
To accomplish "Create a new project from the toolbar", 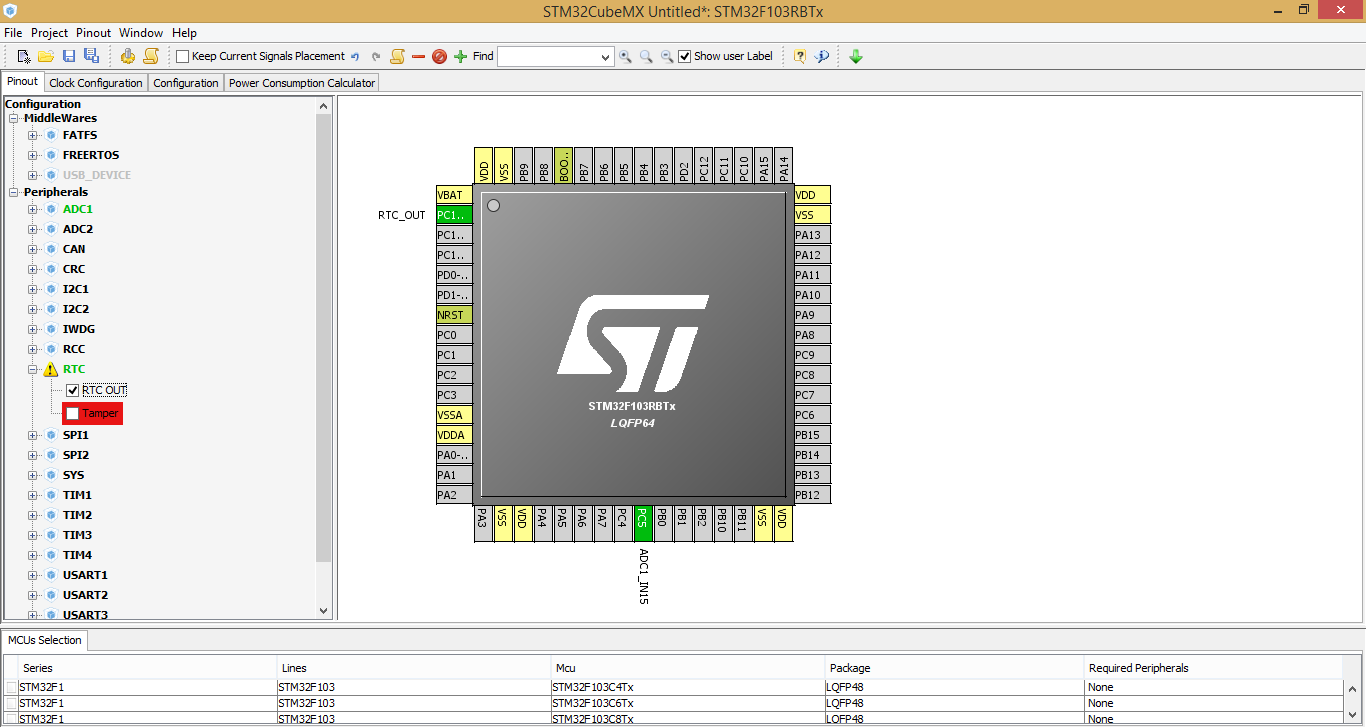I will pos(22,56).
